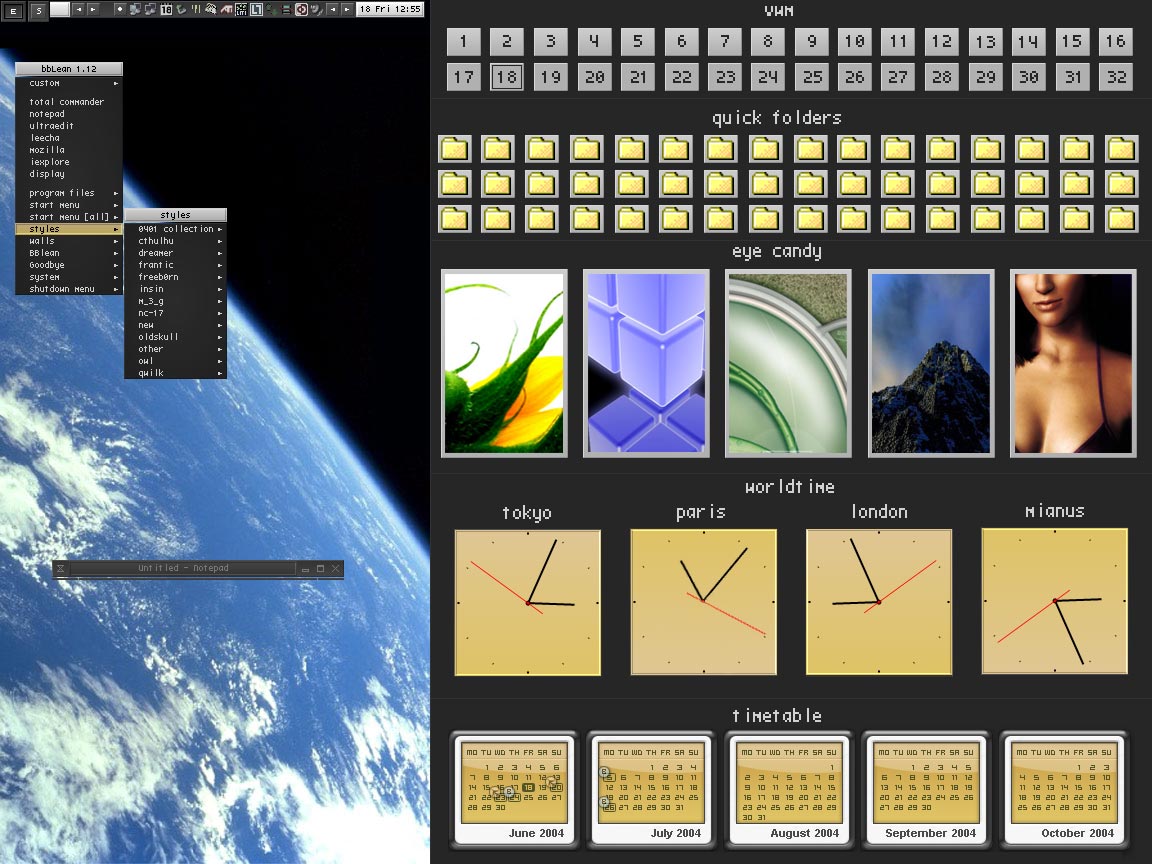Open cthulhu styles folder

[176, 241]
